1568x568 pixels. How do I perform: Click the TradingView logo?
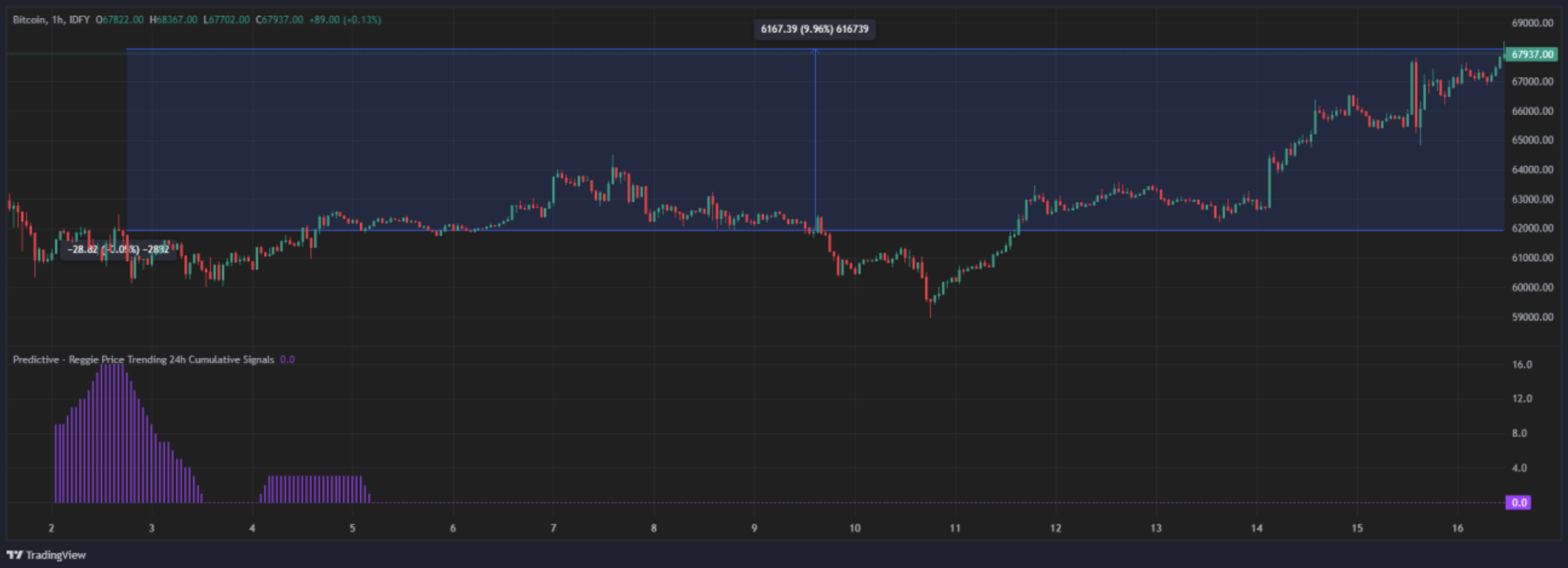46,555
